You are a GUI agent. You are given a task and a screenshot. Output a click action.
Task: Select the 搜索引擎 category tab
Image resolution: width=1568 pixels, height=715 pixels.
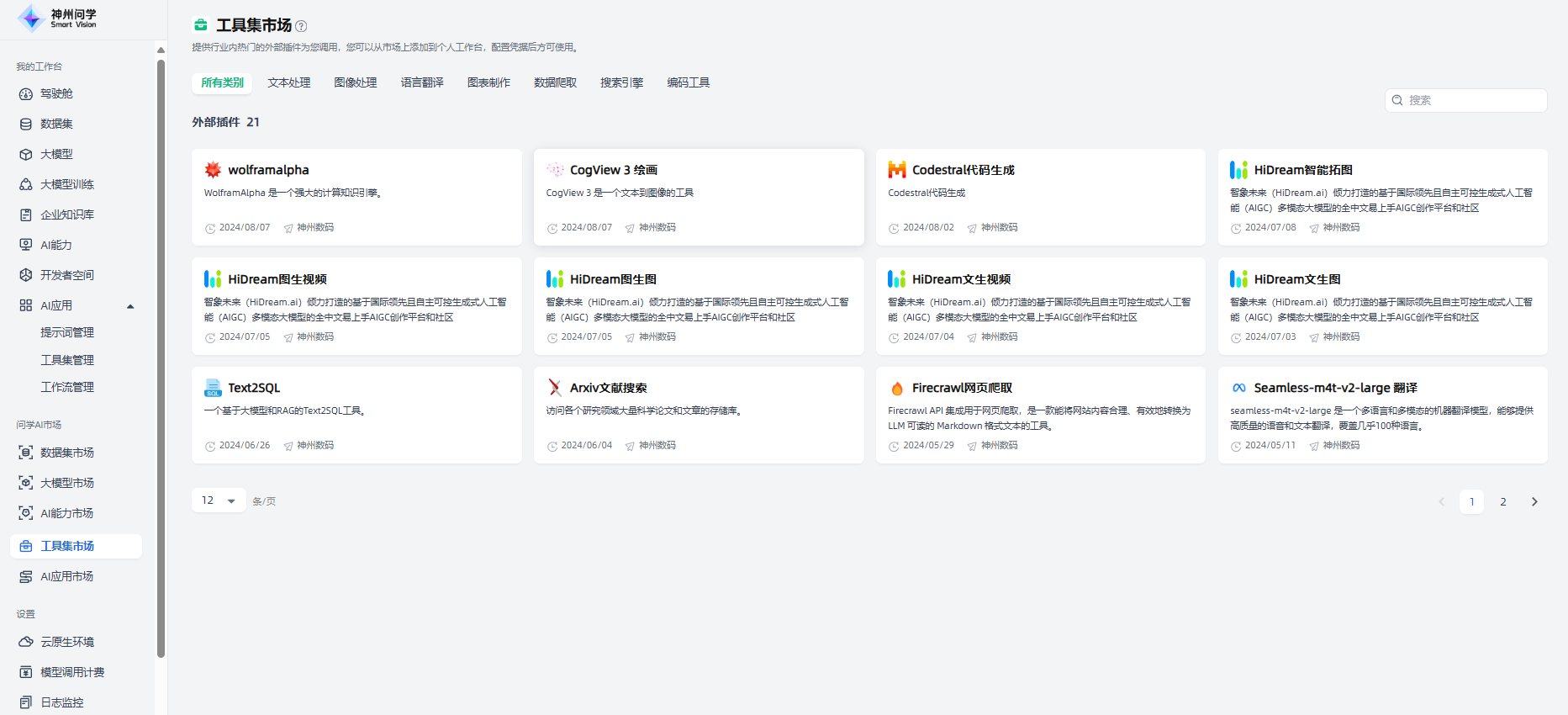(621, 82)
